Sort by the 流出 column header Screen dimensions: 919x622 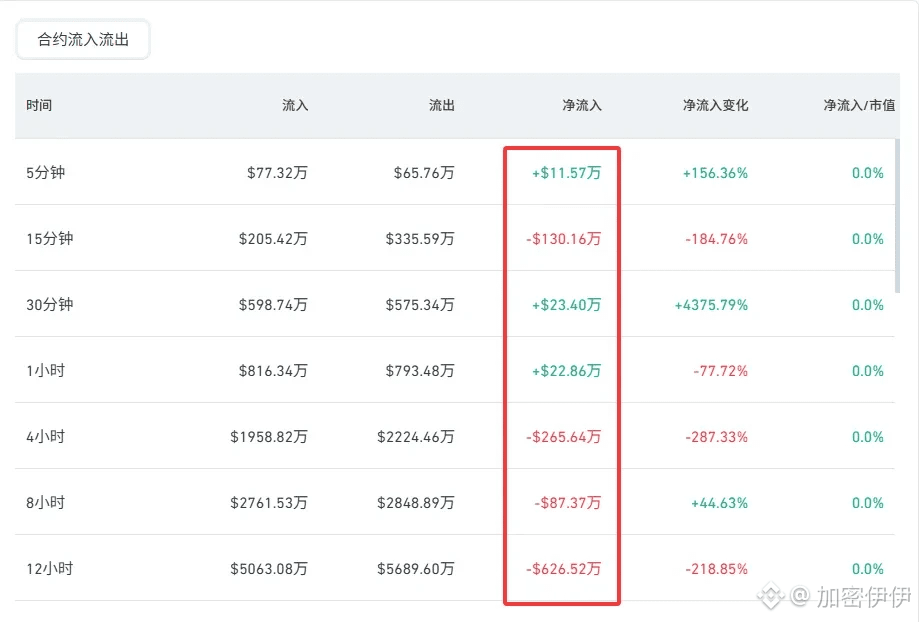pyautogui.click(x=441, y=106)
